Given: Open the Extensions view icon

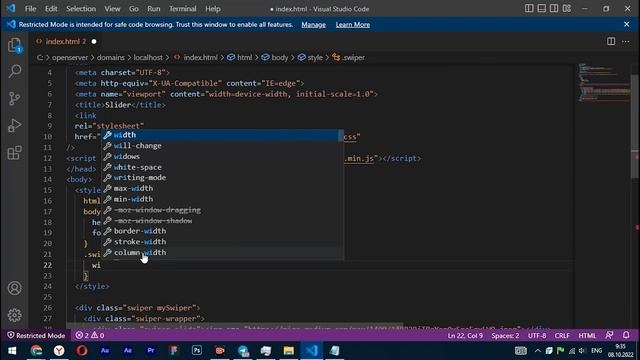Looking at the screenshot, I should point(15,153).
